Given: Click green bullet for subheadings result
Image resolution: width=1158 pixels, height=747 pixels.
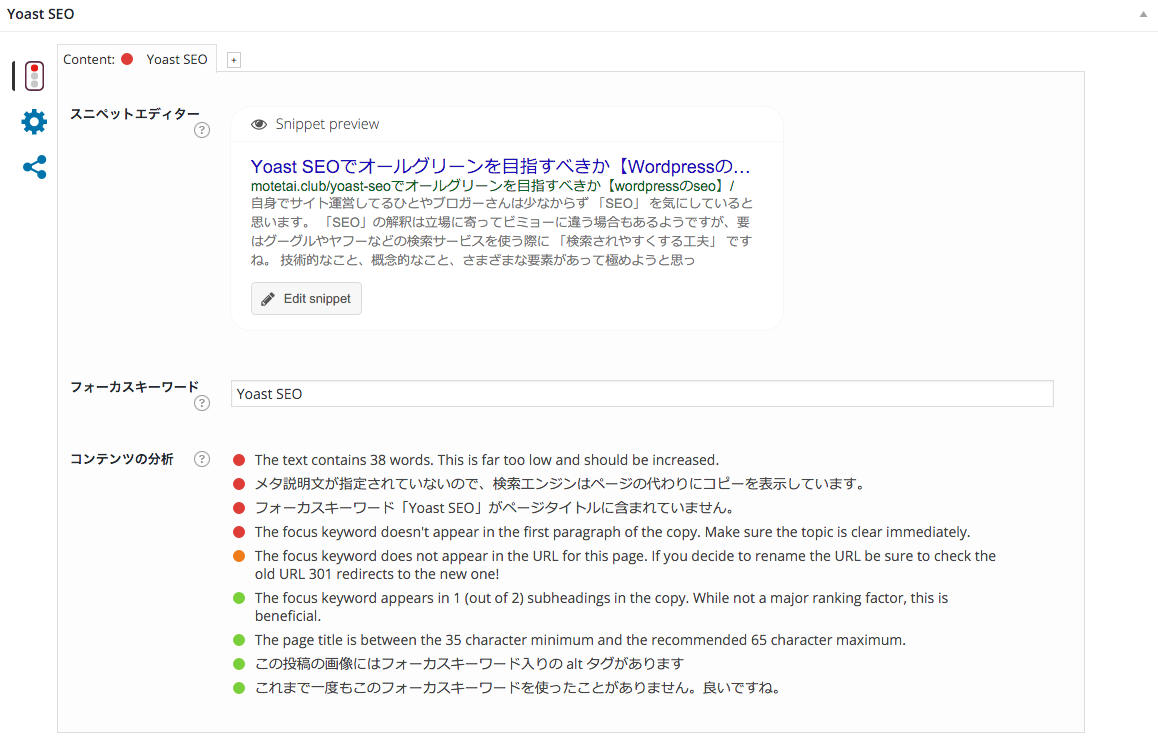Looking at the screenshot, I should (239, 598).
